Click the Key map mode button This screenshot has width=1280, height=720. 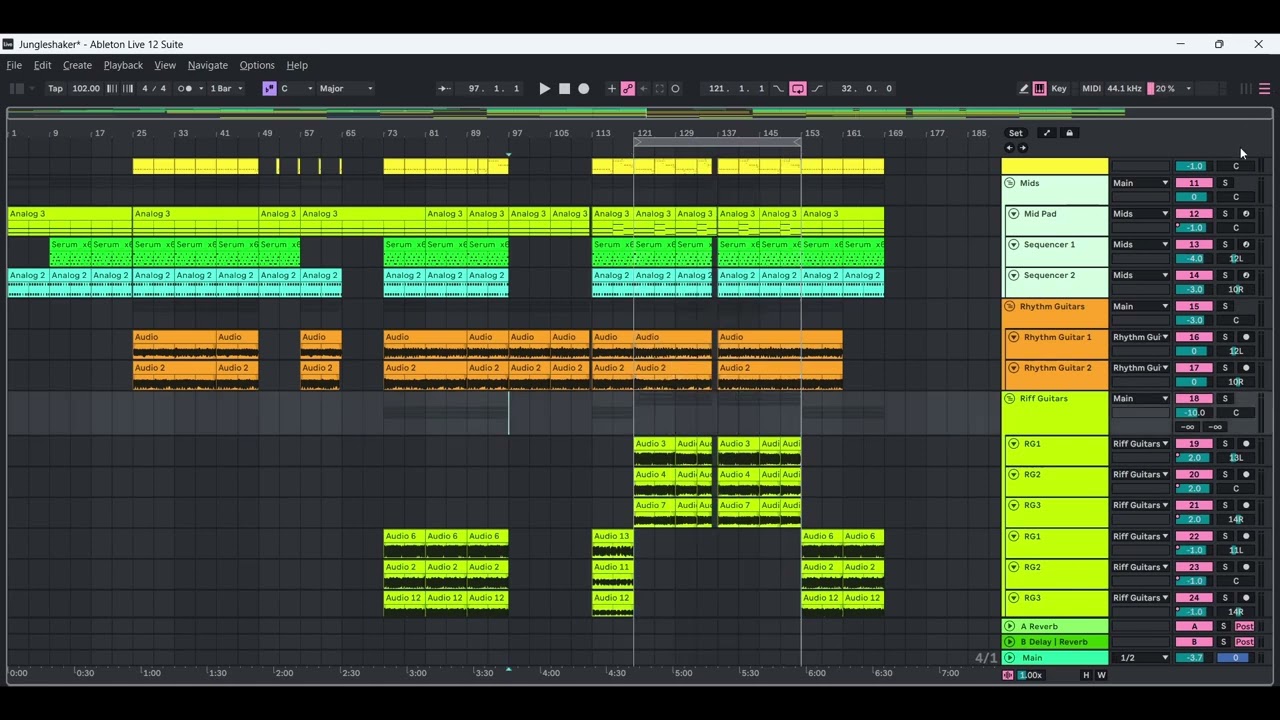[x=1059, y=89]
